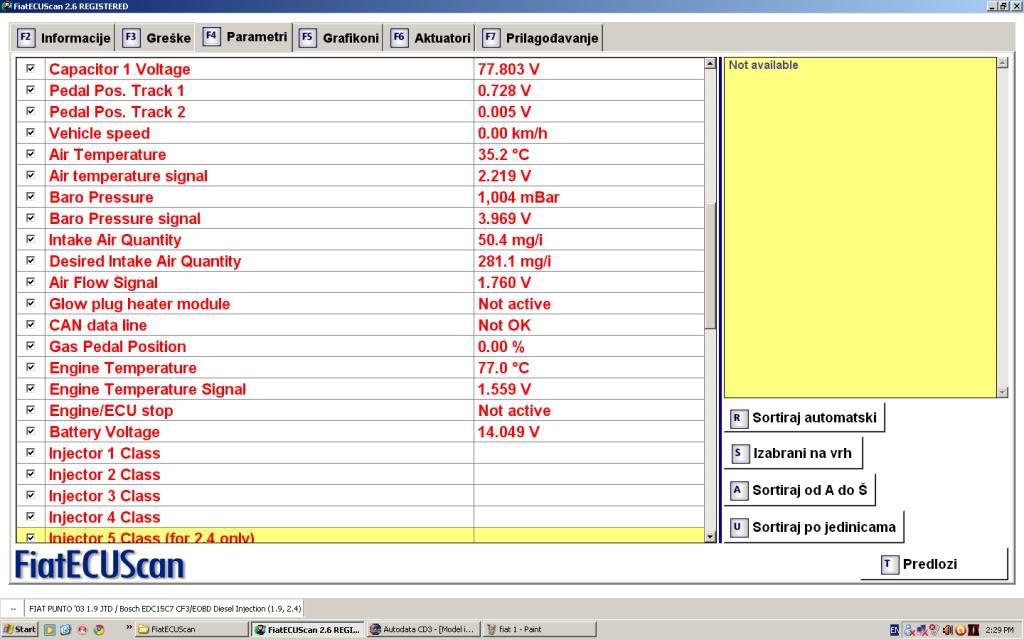Uncheck Desired Intake Air Quantity checkbox

(x=30, y=260)
